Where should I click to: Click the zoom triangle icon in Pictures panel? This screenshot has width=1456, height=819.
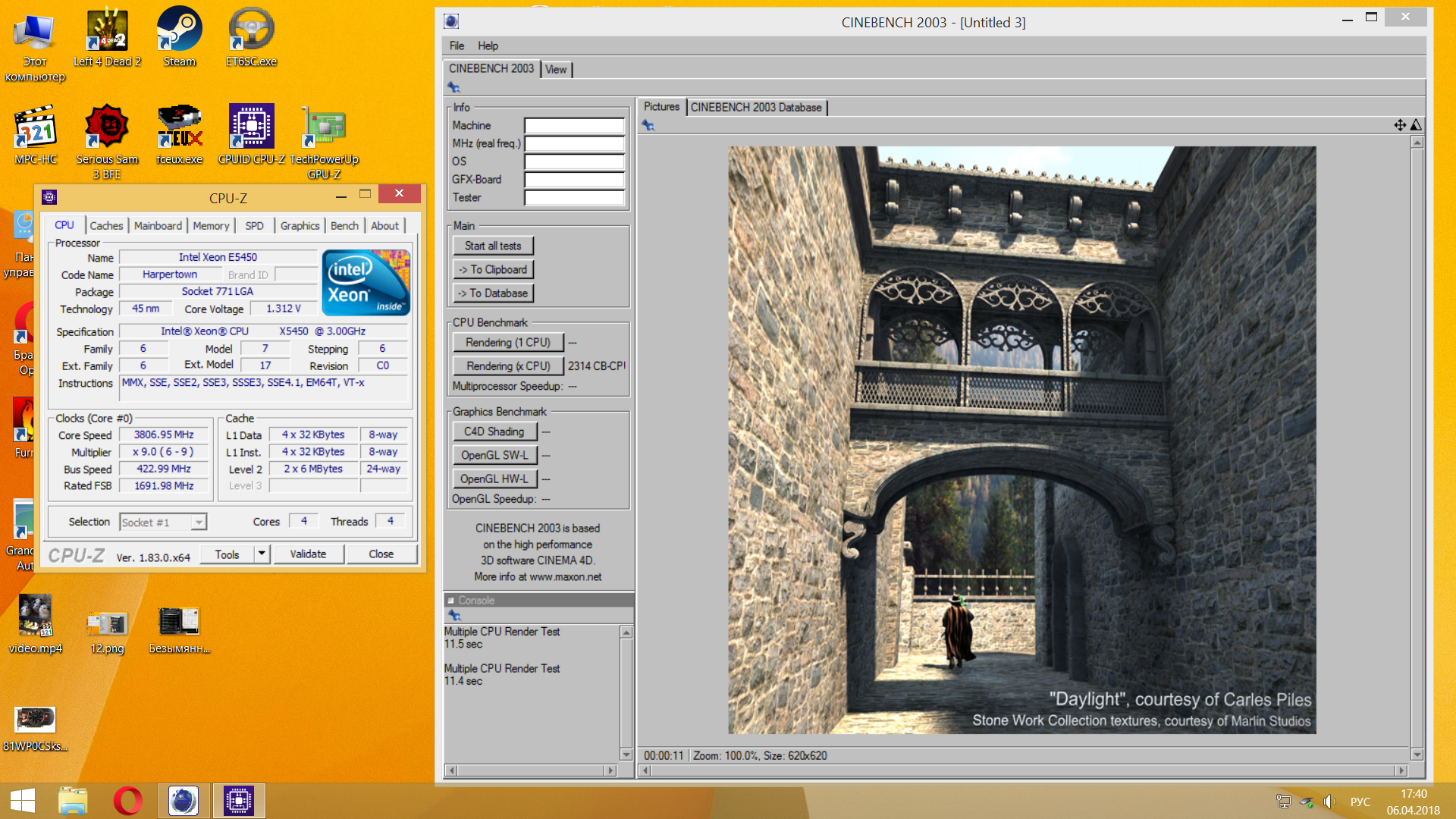[x=1416, y=125]
